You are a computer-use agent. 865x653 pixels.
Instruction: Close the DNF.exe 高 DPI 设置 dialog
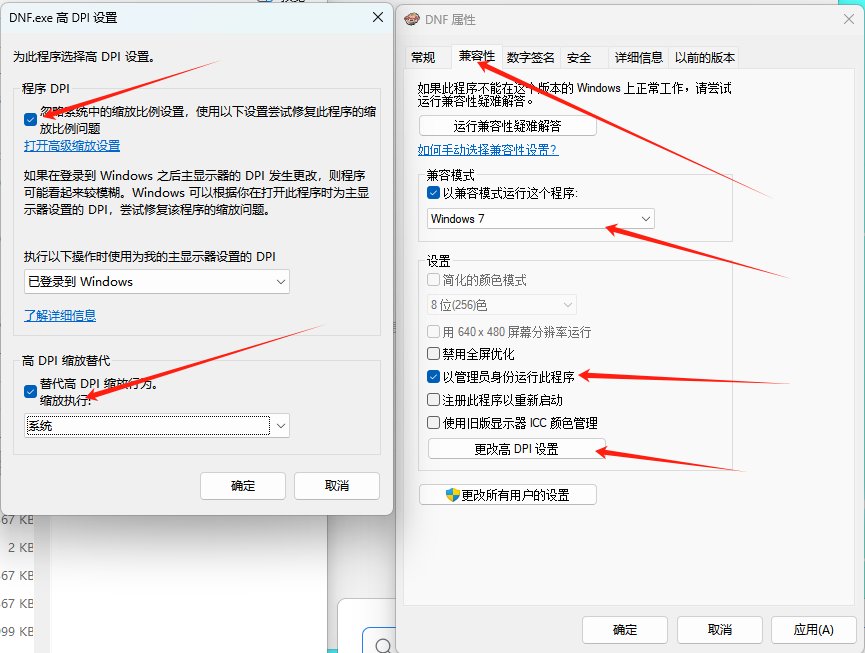pos(378,17)
